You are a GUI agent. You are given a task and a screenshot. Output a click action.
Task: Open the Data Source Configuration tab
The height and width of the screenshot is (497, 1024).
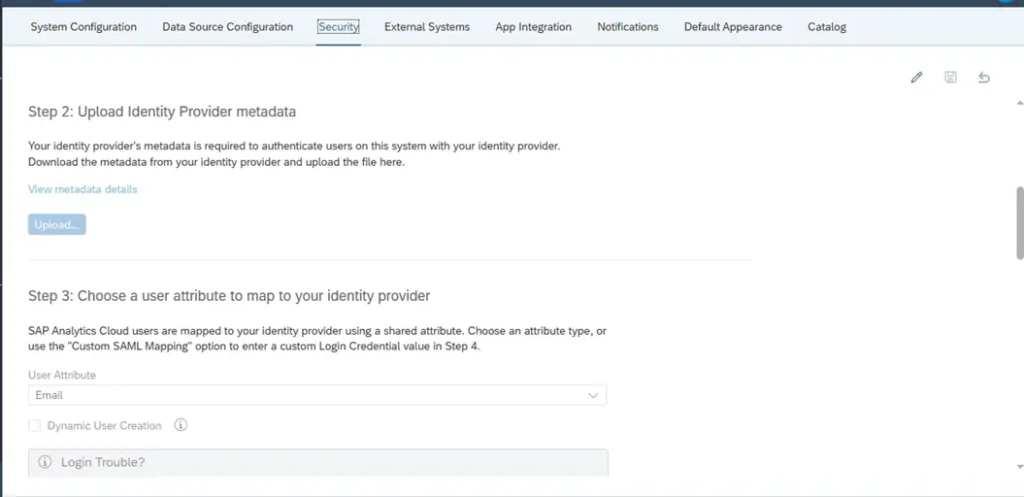tap(228, 27)
